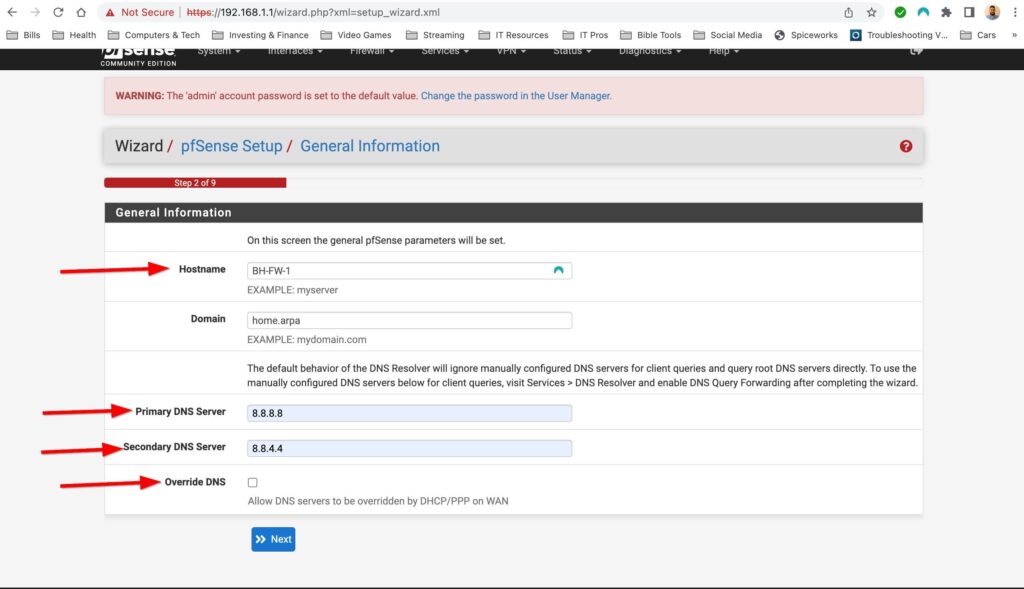Click the Share page icon
The width and height of the screenshot is (1024, 589).
(x=848, y=12)
